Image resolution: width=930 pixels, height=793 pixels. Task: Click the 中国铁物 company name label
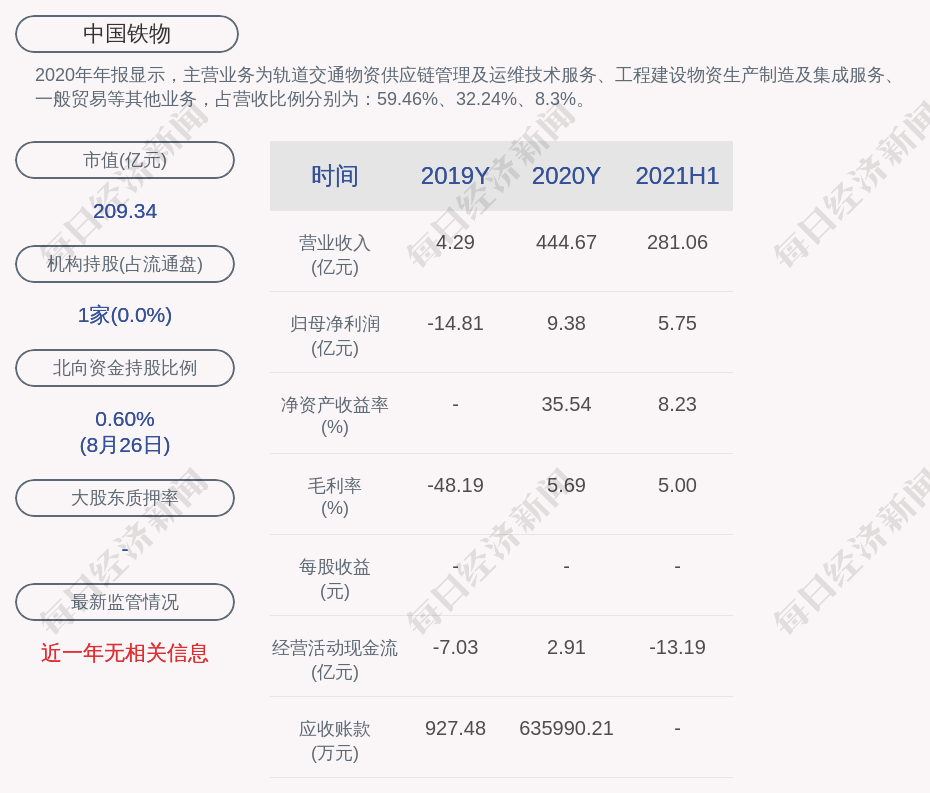127,34
